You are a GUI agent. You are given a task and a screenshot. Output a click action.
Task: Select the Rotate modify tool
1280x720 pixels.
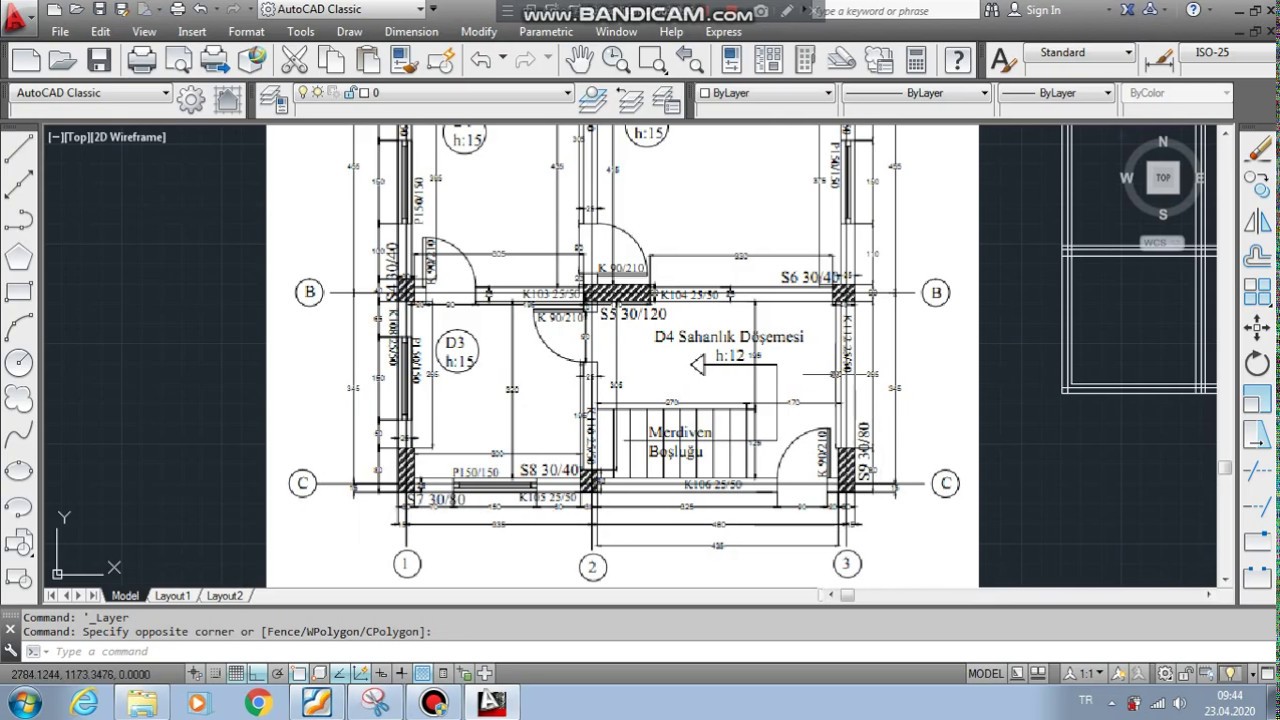coord(1257,363)
